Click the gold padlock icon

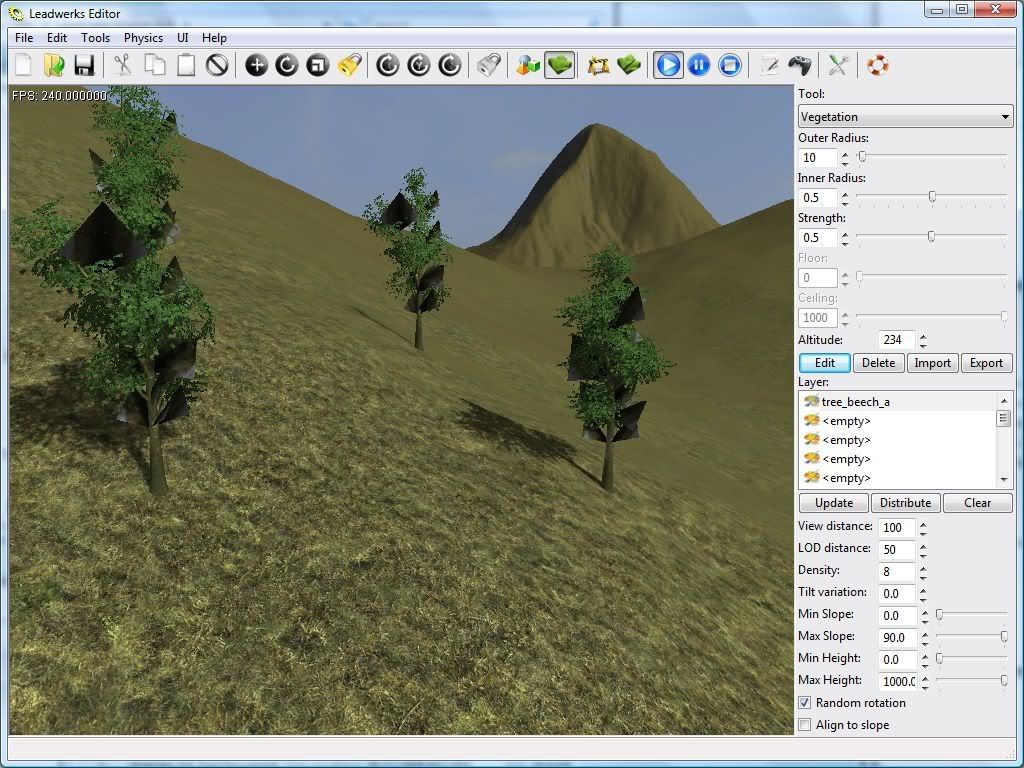pos(350,65)
